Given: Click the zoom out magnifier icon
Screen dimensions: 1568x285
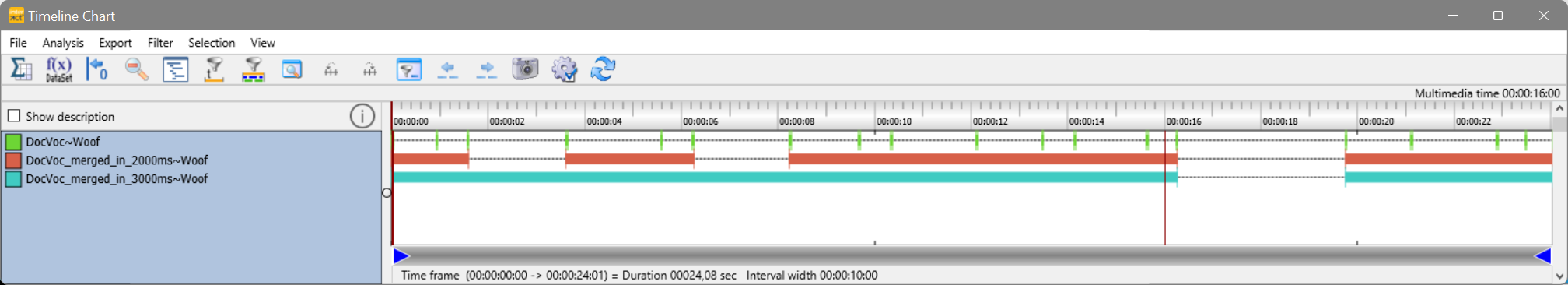Looking at the screenshot, I should tap(137, 69).
